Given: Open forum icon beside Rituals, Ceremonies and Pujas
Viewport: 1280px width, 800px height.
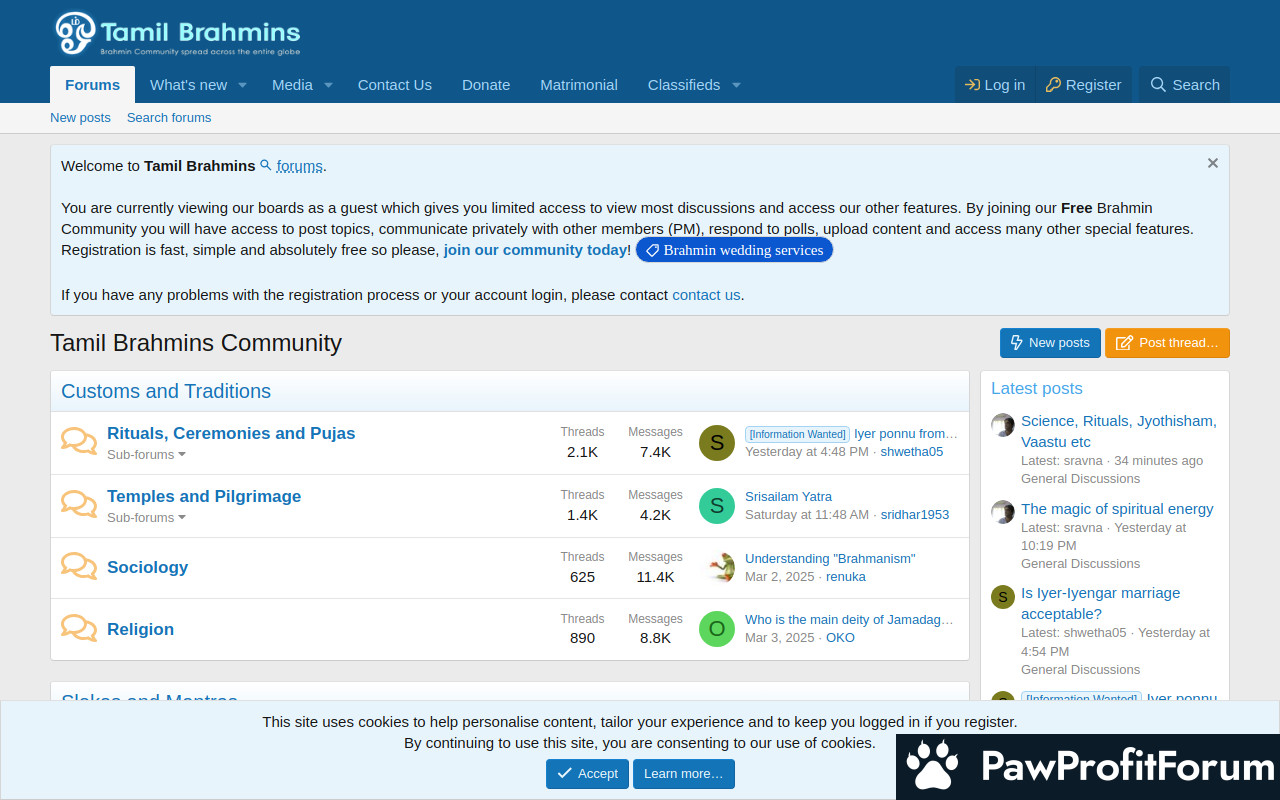Looking at the screenshot, I should click(79, 442).
